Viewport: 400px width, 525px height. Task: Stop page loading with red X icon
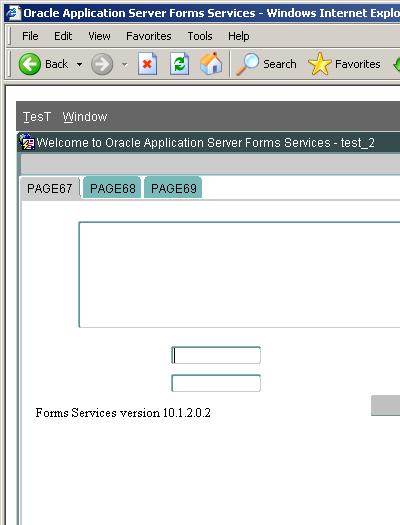point(147,64)
